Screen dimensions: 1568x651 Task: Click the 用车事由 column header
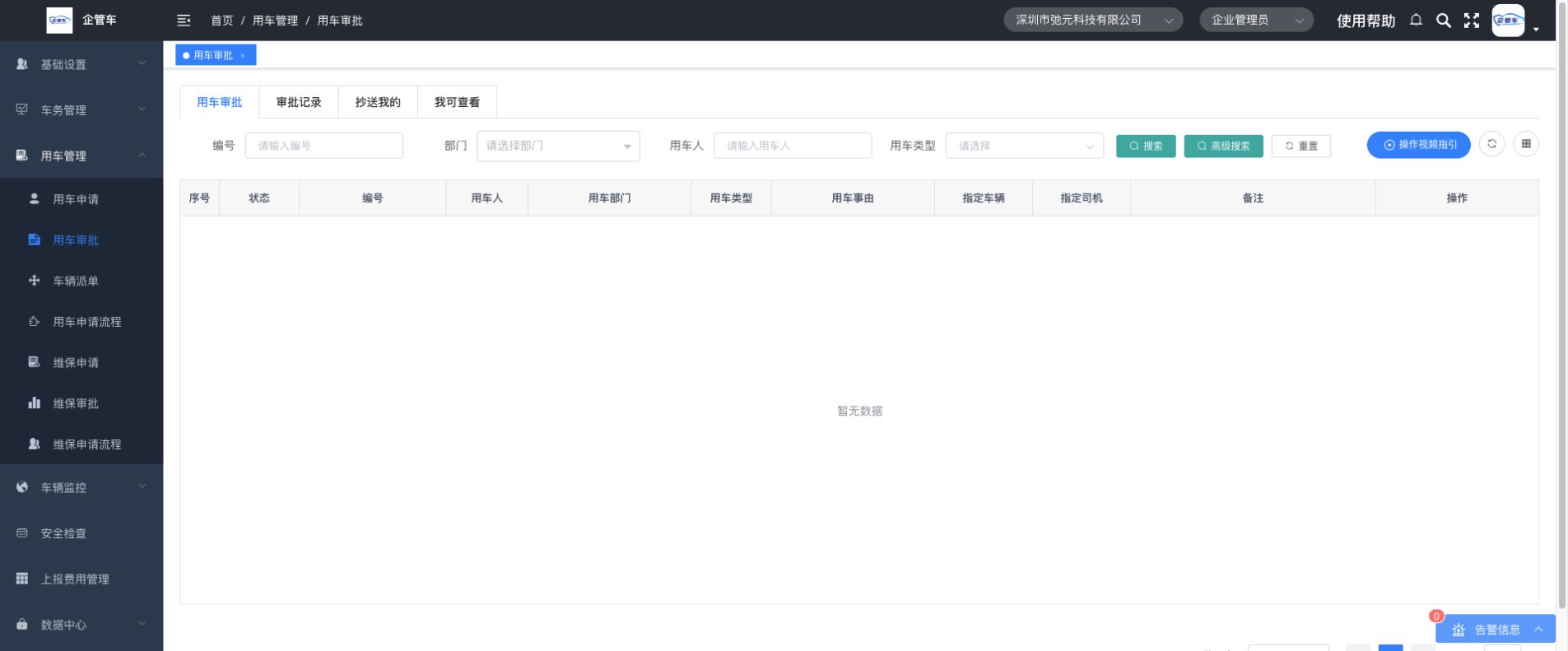pos(853,198)
